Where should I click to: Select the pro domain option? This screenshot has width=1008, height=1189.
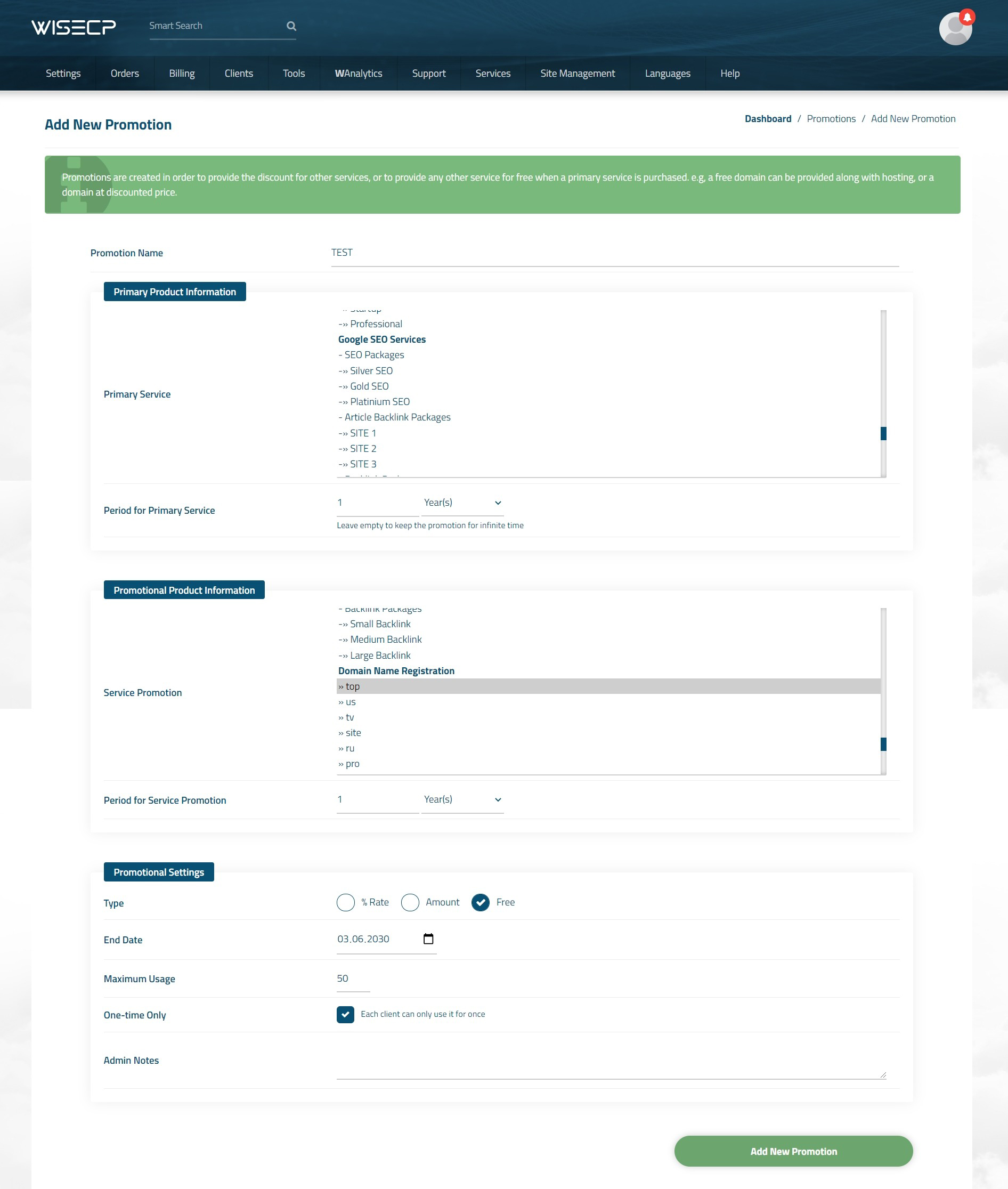tap(608, 763)
